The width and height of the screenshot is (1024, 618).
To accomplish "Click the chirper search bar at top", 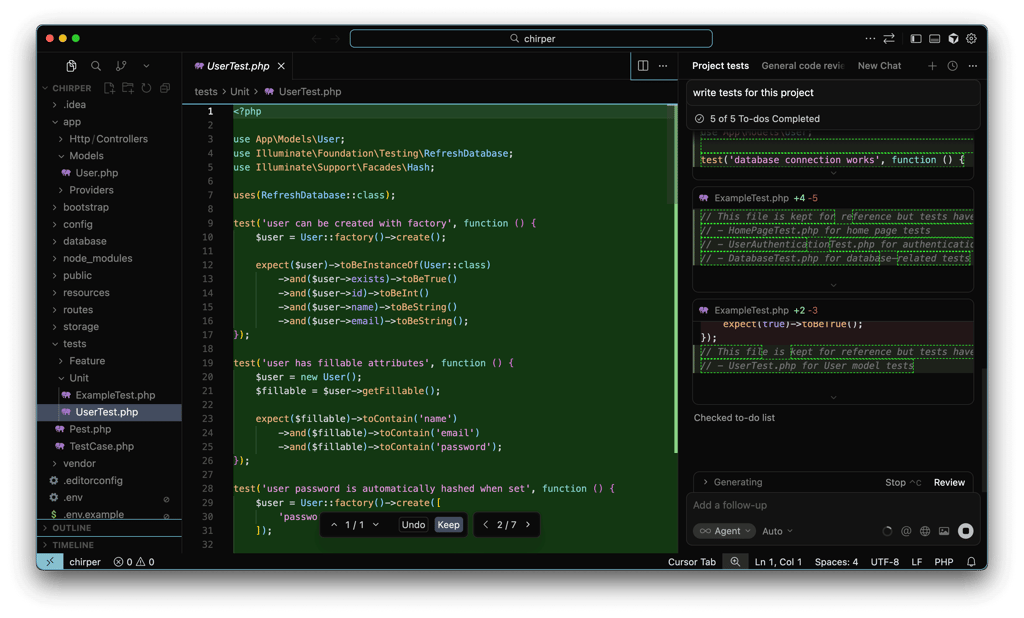I will click(531, 39).
